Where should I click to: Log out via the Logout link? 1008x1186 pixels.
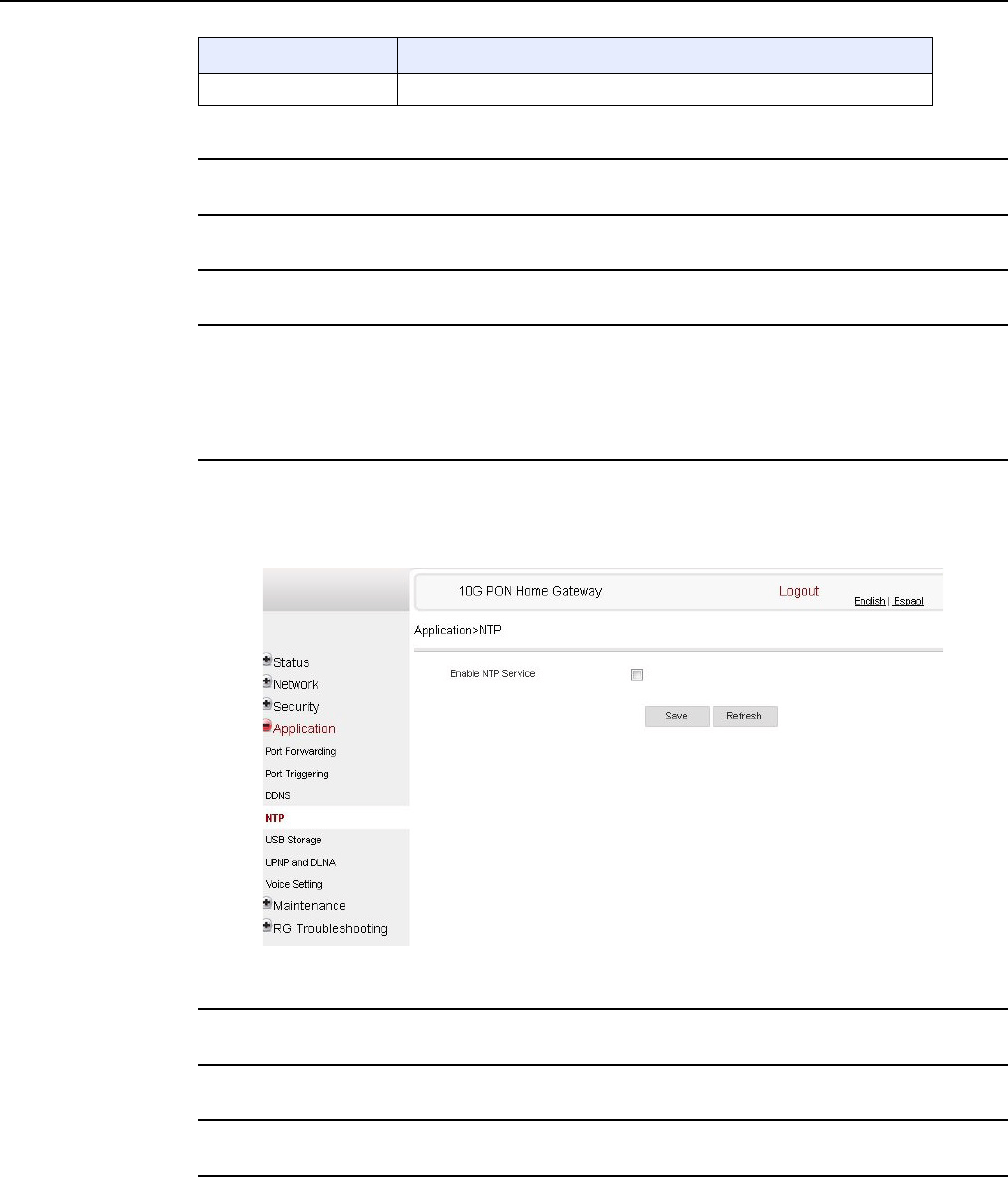pyautogui.click(x=799, y=591)
